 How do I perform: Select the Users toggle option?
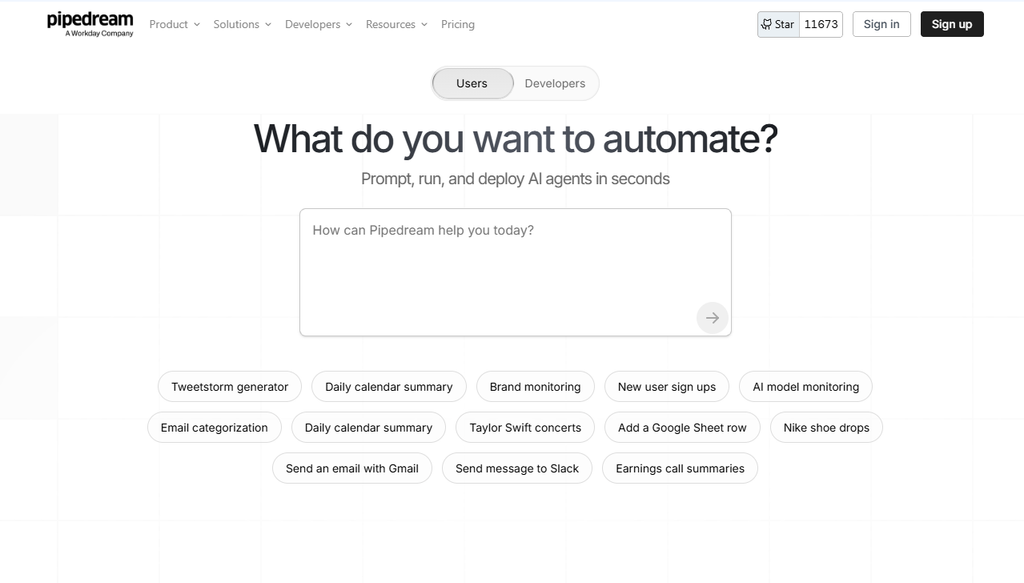point(472,84)
